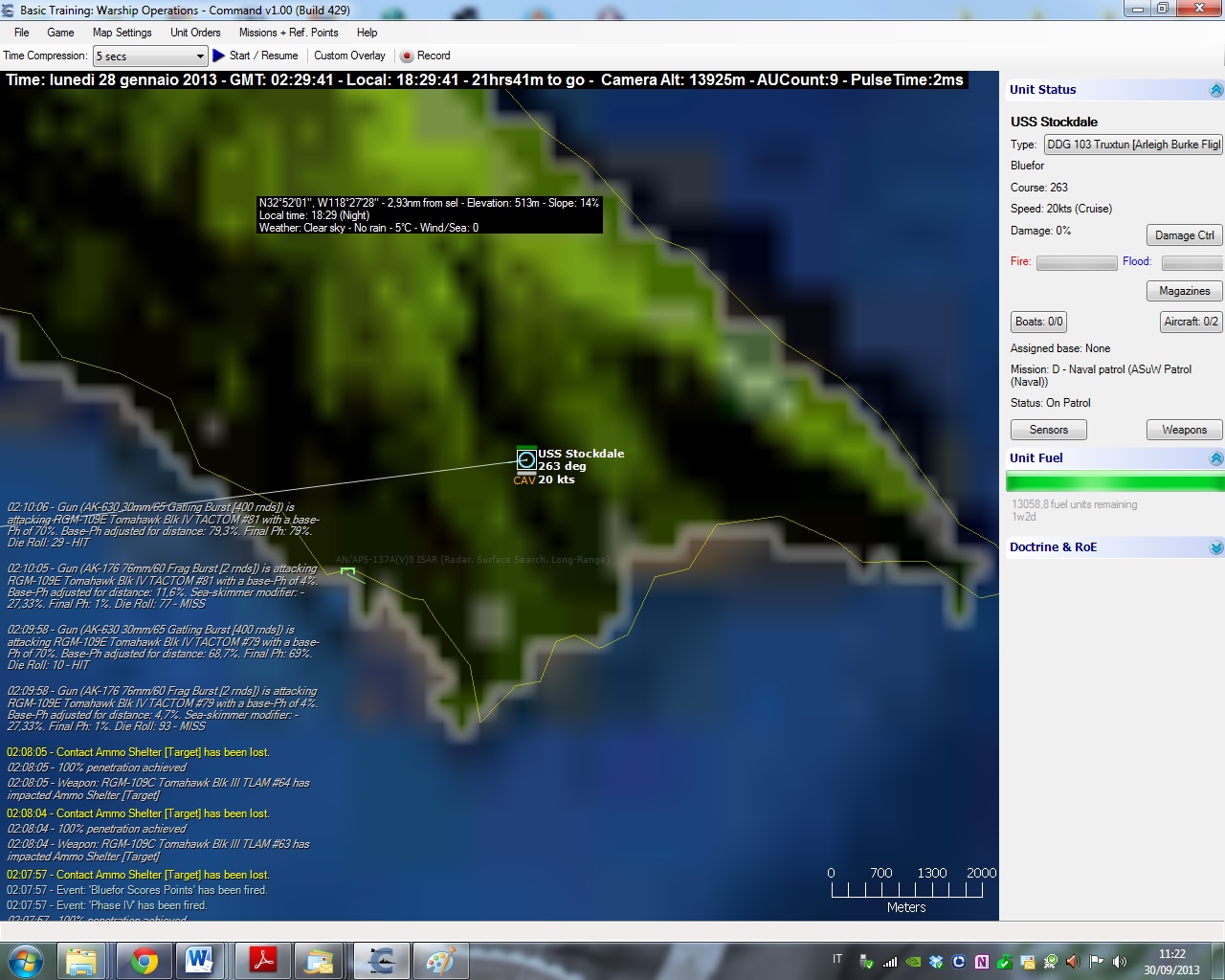Image resolution: width=1225 pixels, height=980 pixels.
Task: Click the Boats: 0/0 button
Action: [x=1038, y=322]
